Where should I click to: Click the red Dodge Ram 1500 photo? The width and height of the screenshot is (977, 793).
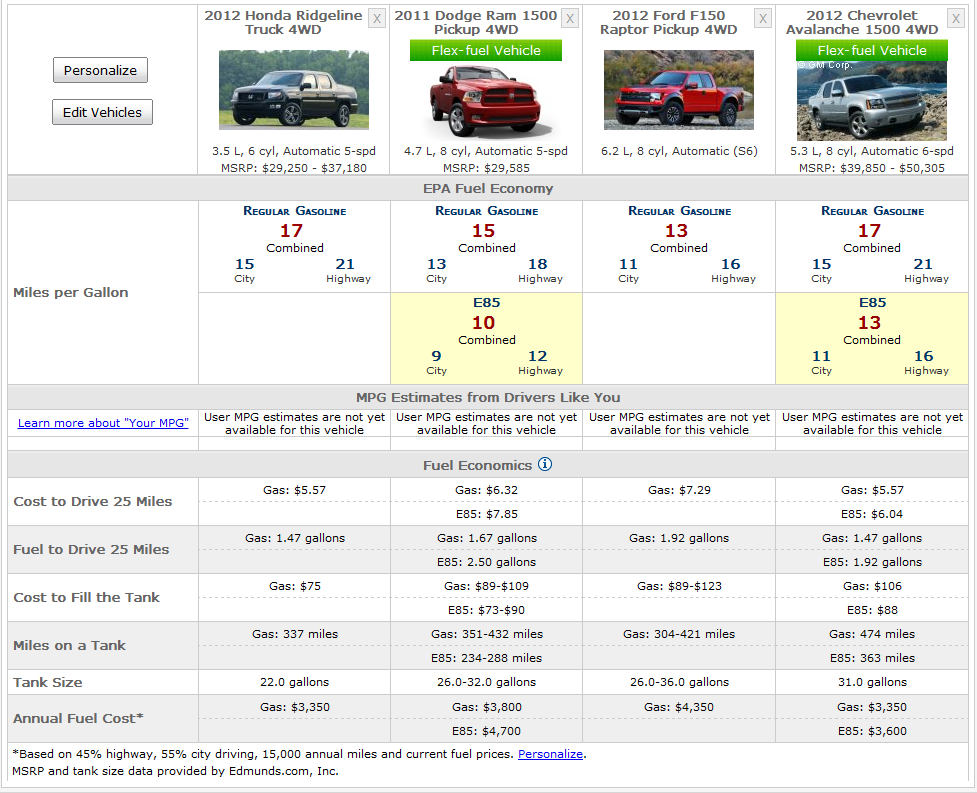(x=486, y=101)
